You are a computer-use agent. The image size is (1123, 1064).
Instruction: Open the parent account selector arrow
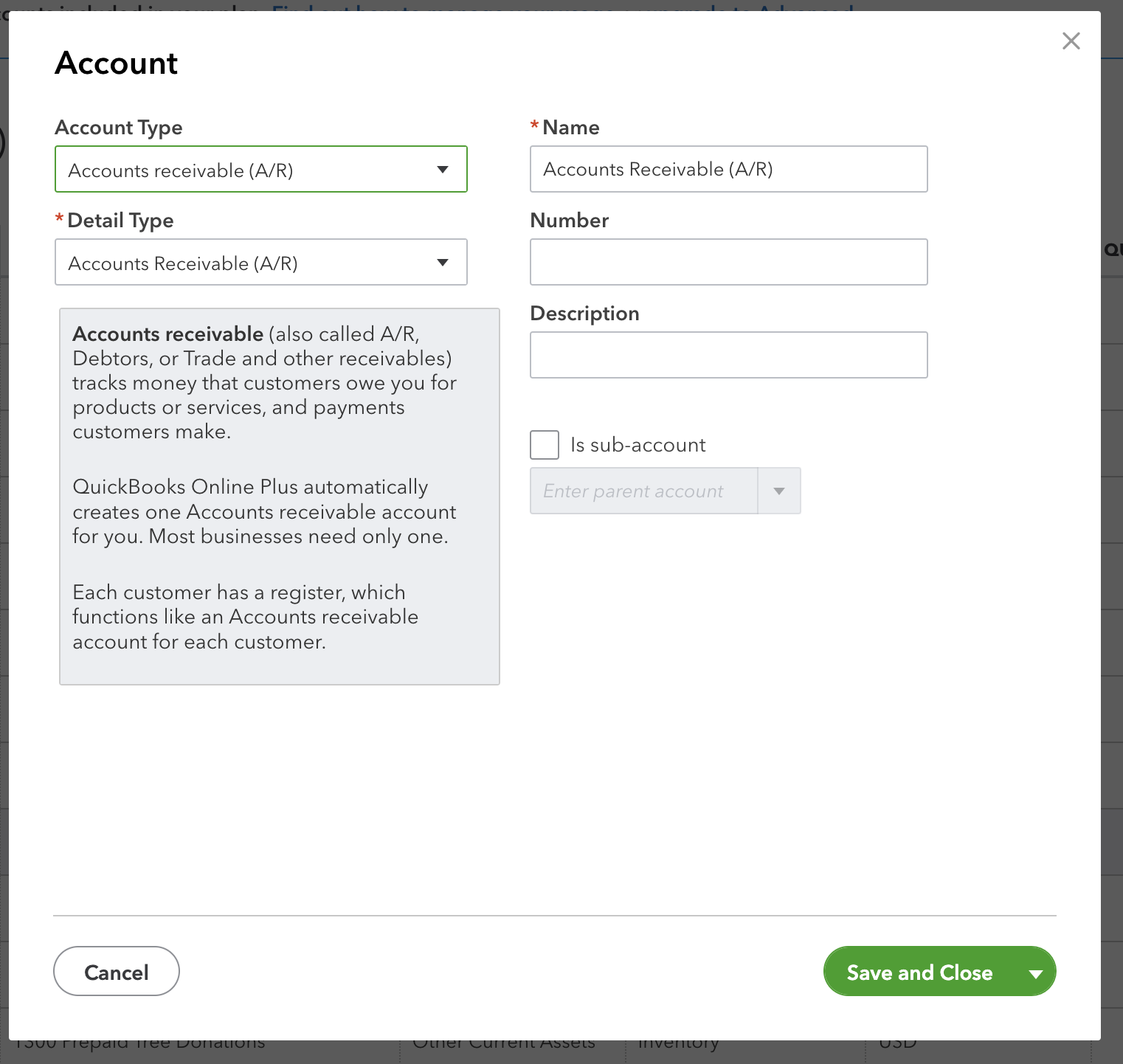[778, 491]
